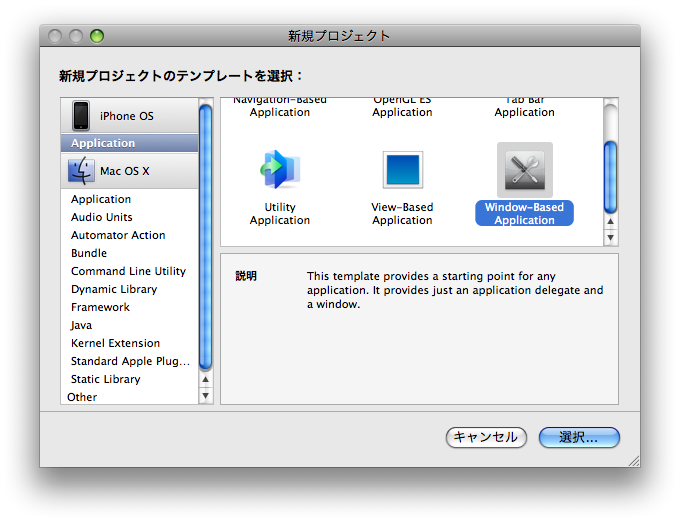Click the Mac OS X Finder icon

click(81, 171)
